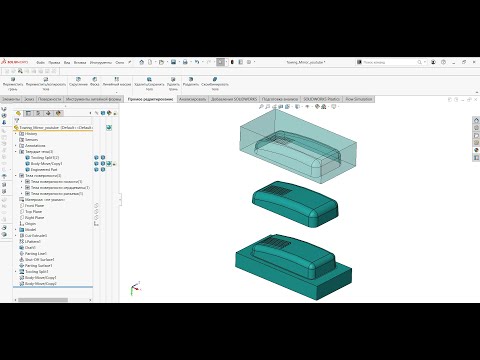Screen dimensions: 480x360
Task: Save the document with the Save icon
Action: (x=173, y=62)
